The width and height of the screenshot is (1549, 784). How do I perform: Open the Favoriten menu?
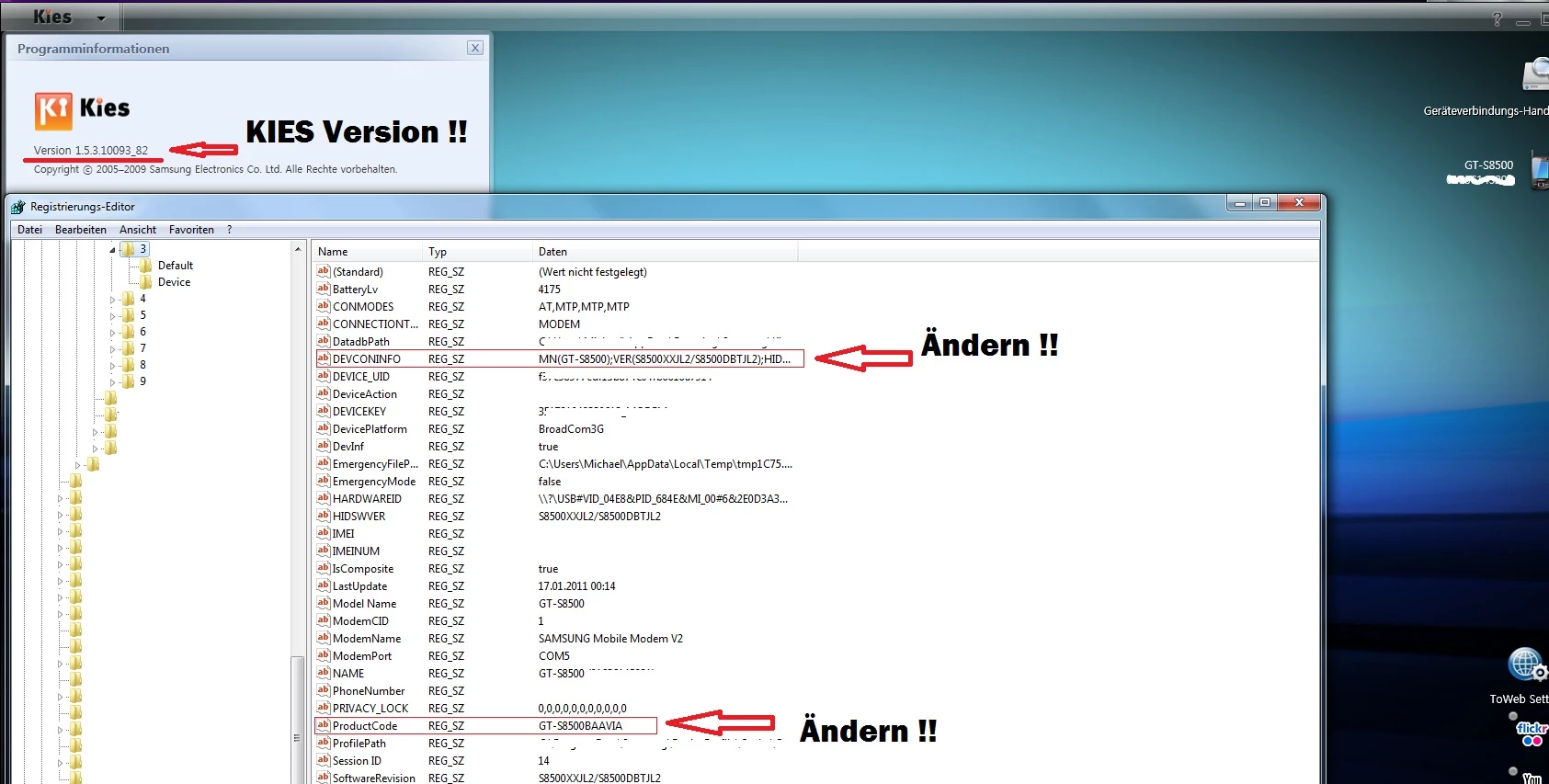click(191, 230)
